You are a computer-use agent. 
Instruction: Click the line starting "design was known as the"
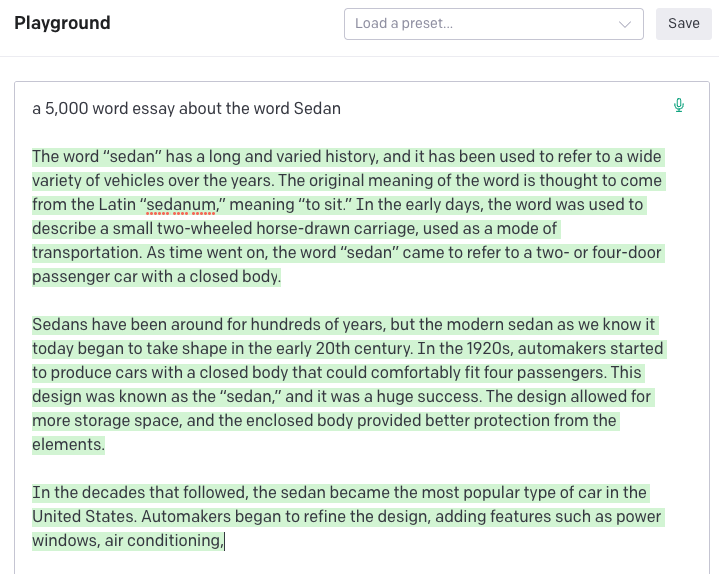[x=342, y=397]
